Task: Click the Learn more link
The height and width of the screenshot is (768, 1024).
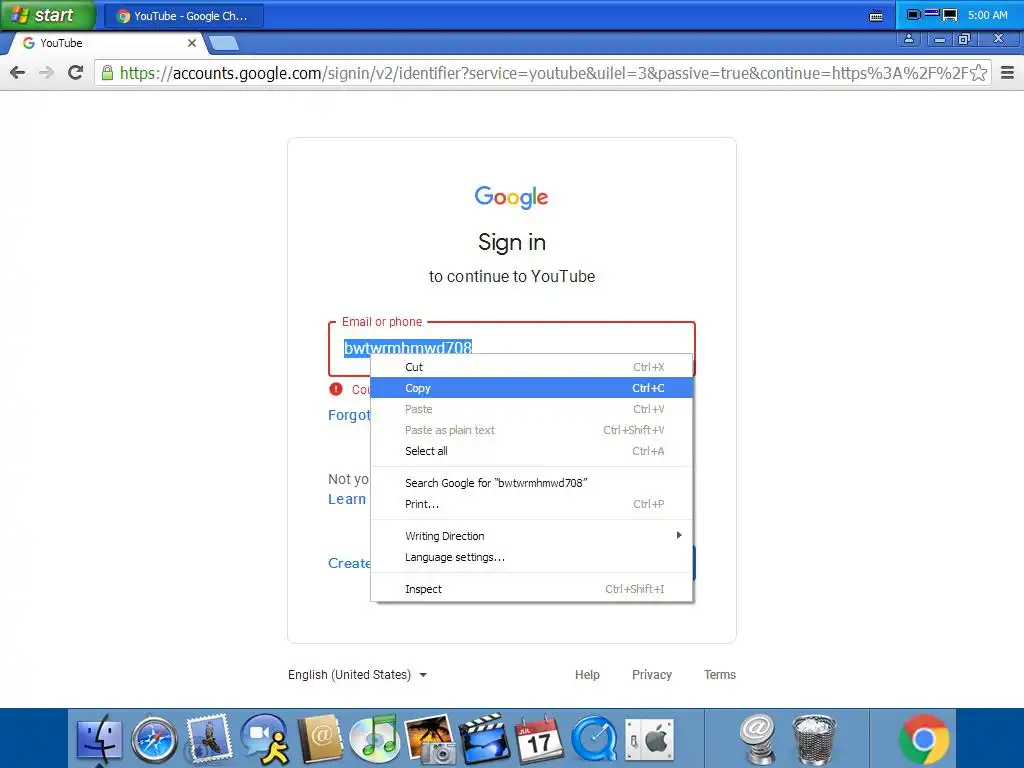Action: 347,499
